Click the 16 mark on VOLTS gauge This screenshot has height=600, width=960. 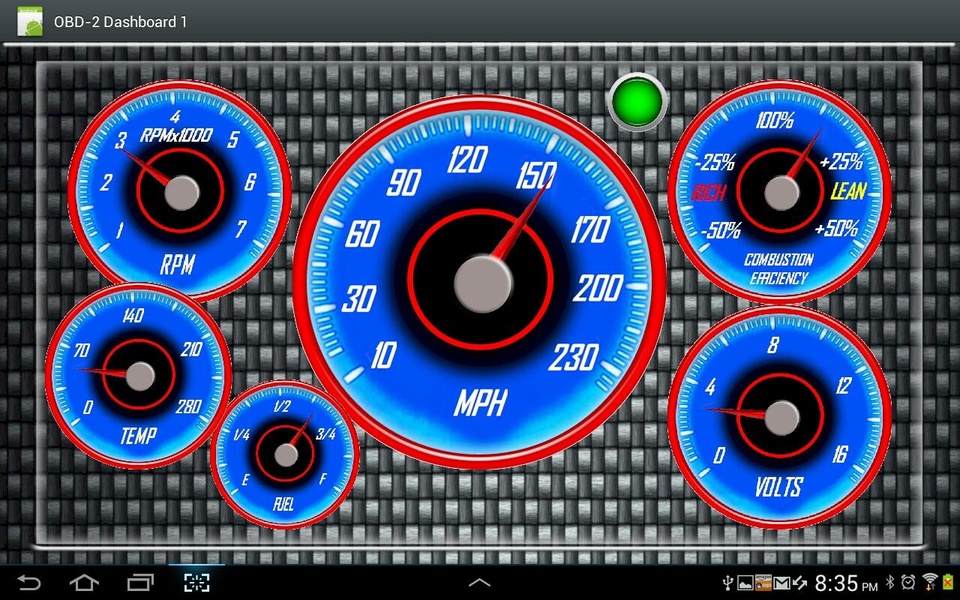pos(840,454)
